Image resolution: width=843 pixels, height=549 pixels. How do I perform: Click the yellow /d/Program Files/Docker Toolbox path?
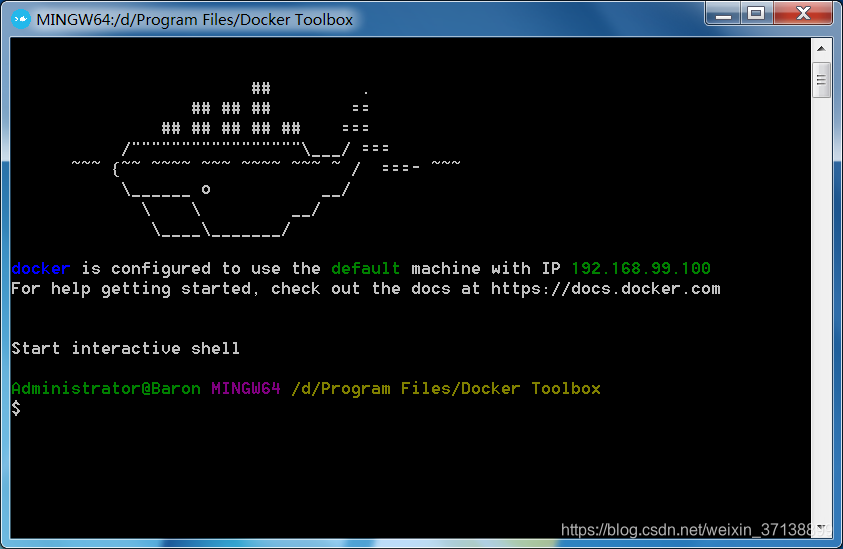446,388
